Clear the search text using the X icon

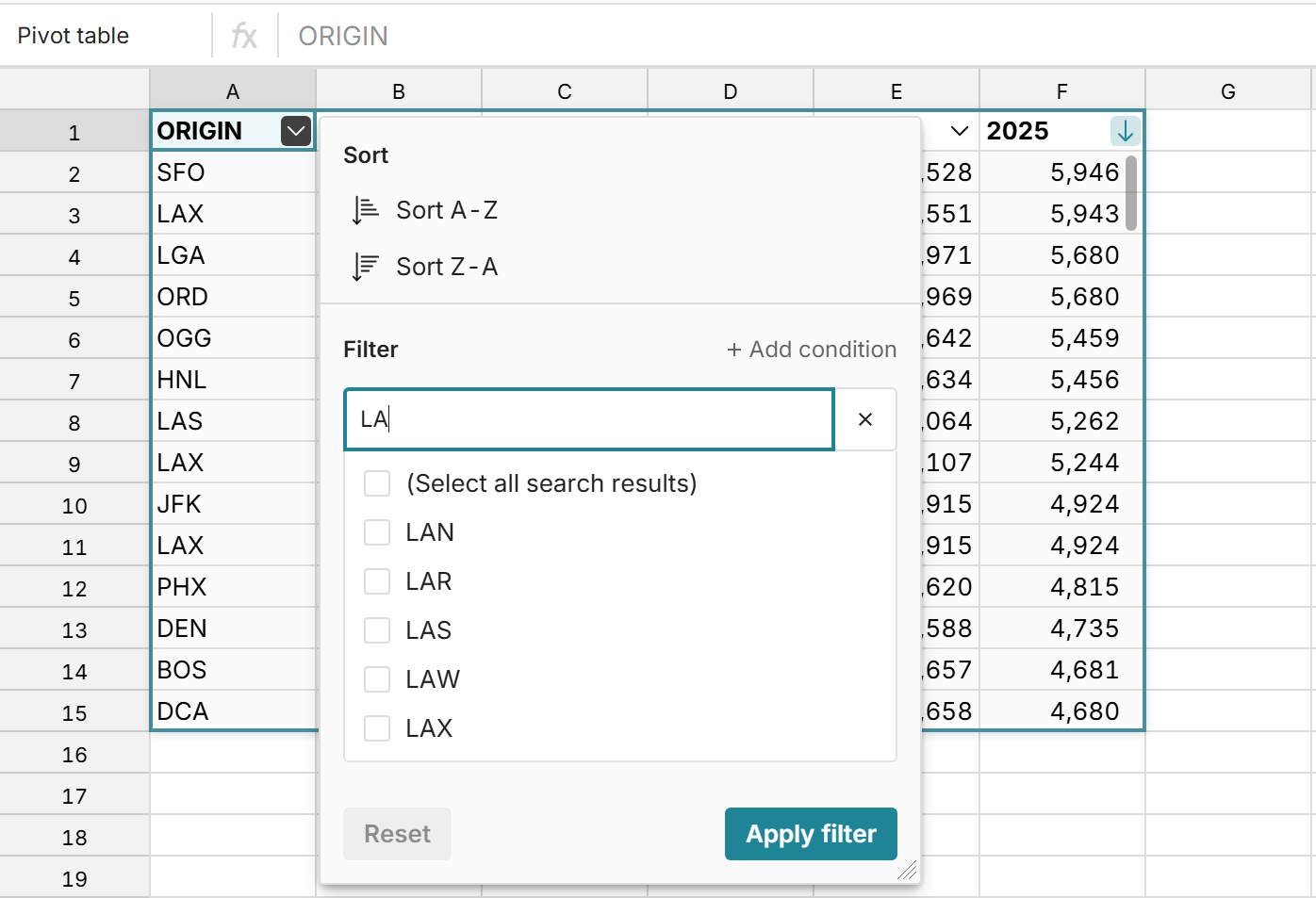864,419
